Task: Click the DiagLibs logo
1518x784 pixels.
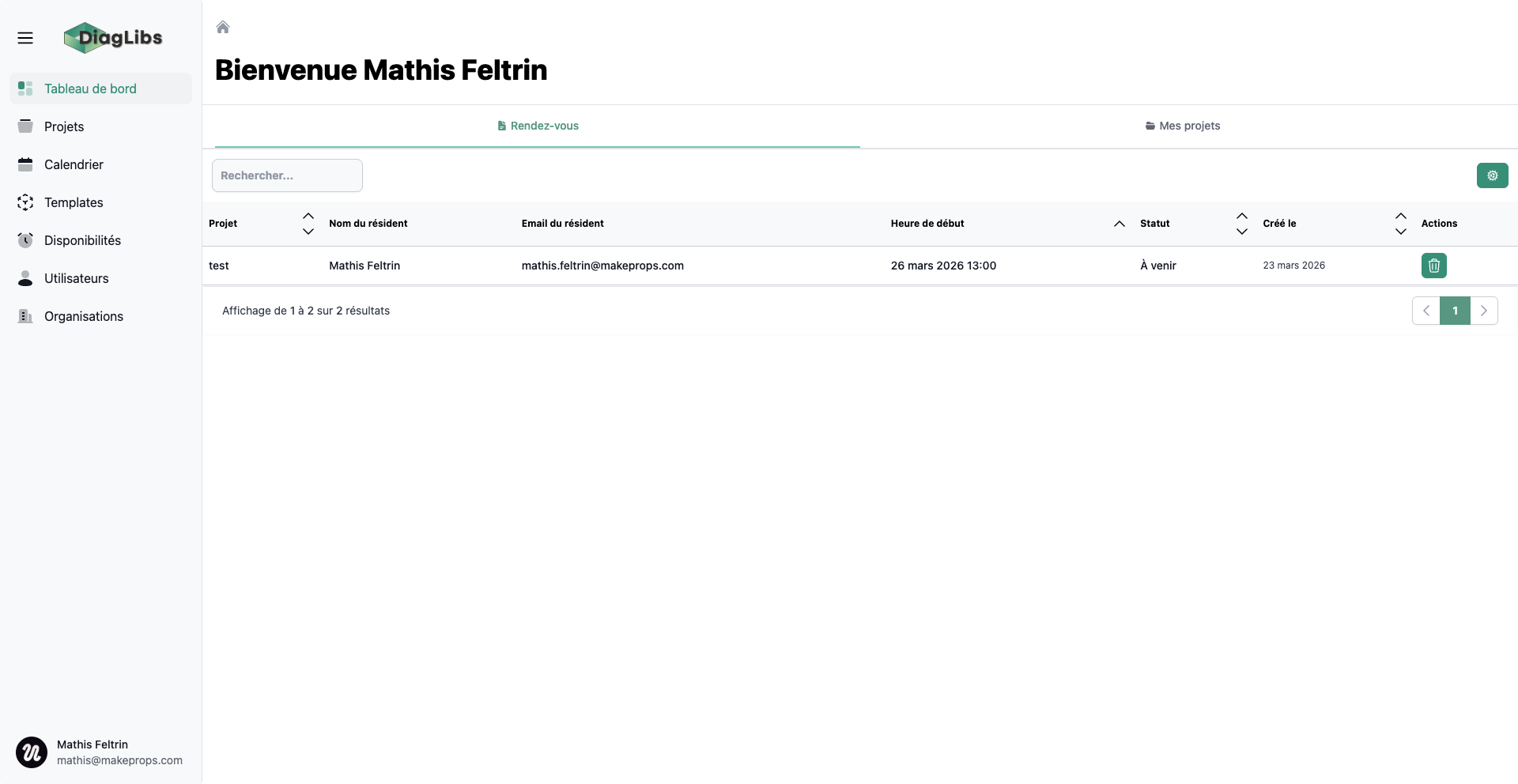Action: [113, 38]
